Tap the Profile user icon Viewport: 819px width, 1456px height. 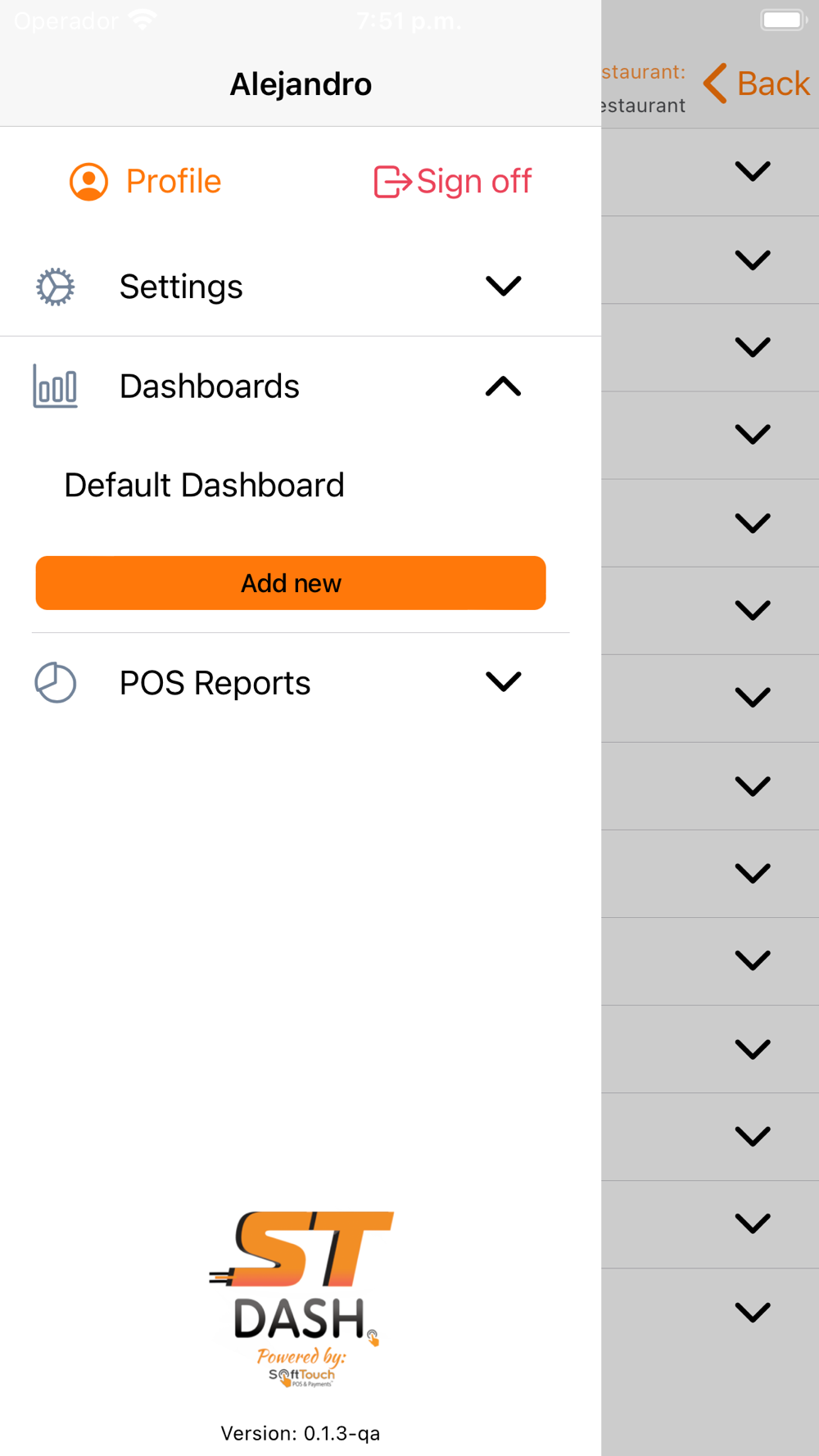pyautogui.click(x=88, y=182)
